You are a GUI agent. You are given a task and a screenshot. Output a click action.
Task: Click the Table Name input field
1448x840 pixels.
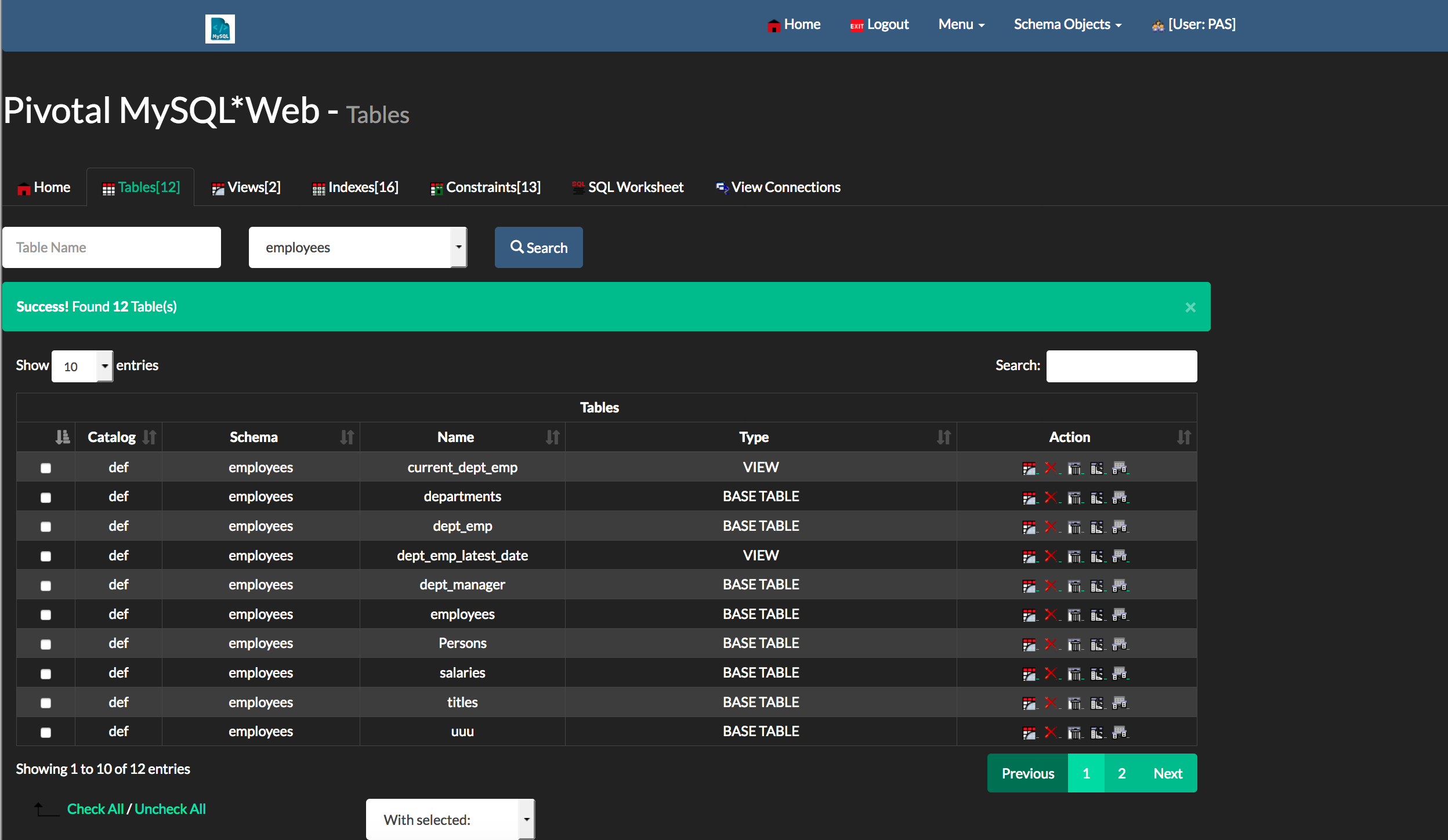[x=111, y=247]
